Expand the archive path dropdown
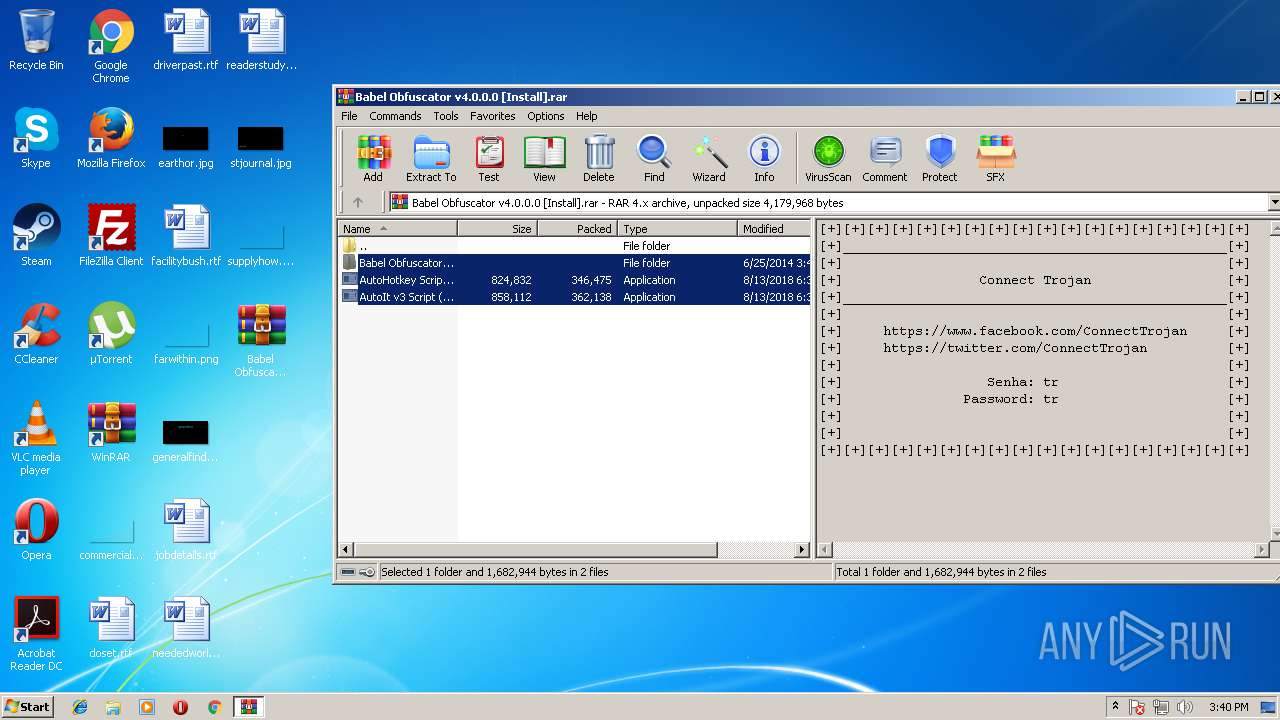The height and width of the screenshot is (720, 1280). 1274,203
